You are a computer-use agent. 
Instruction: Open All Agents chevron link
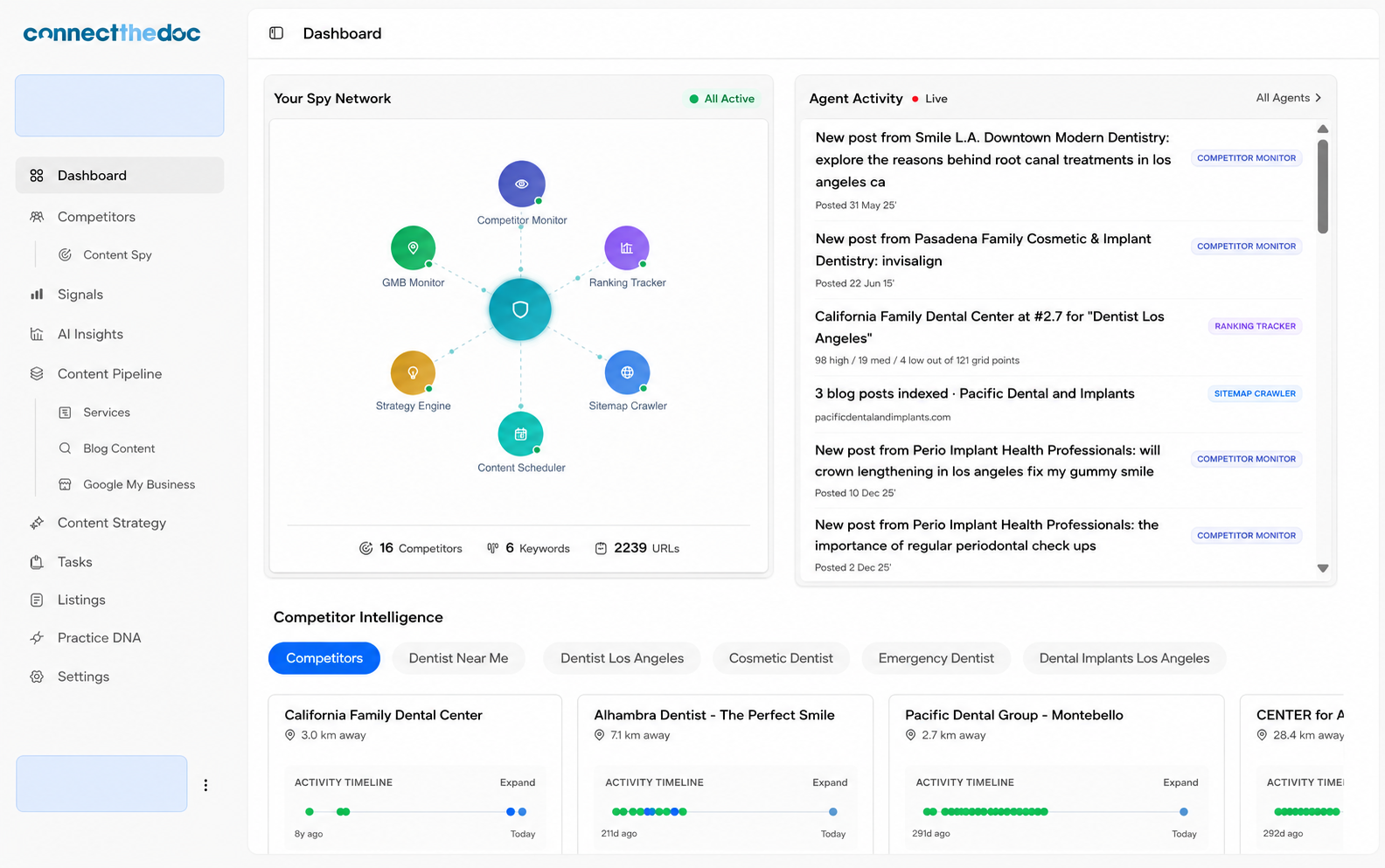click(1289, 98)
